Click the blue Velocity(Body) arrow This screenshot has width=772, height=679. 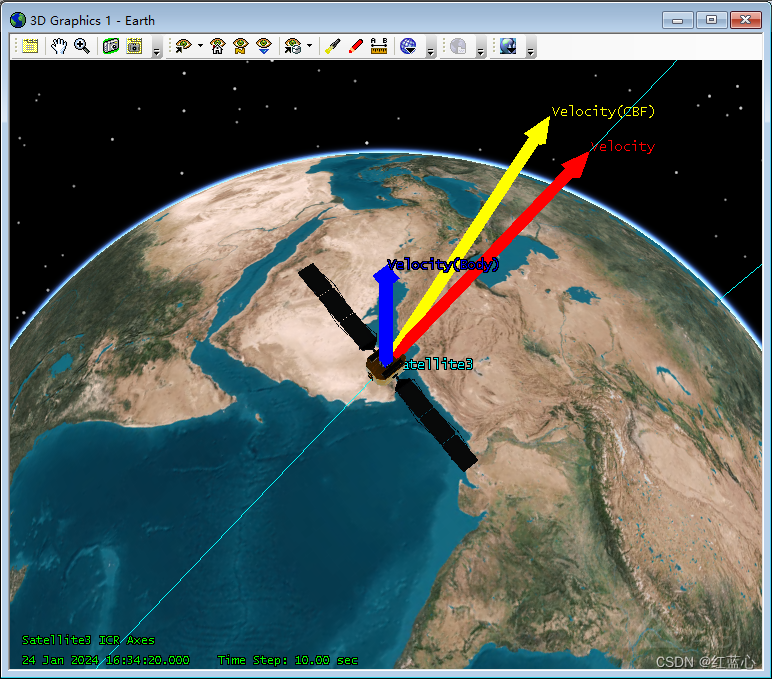[386, 315]
